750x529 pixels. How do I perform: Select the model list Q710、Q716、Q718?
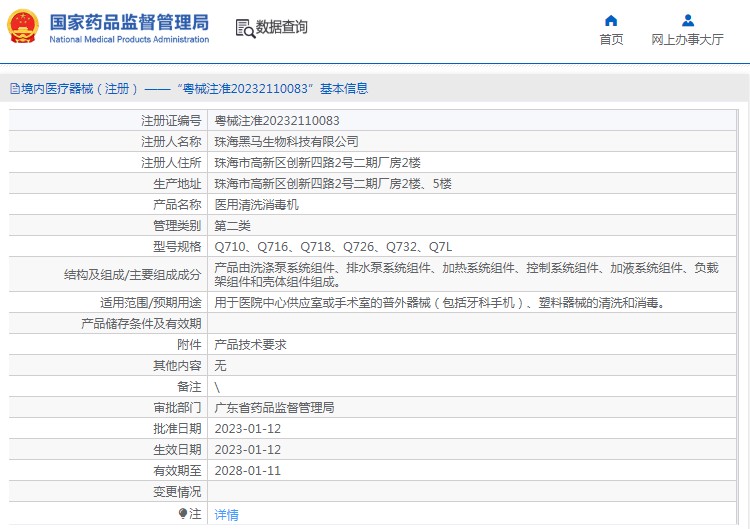(x=333, y=247)
